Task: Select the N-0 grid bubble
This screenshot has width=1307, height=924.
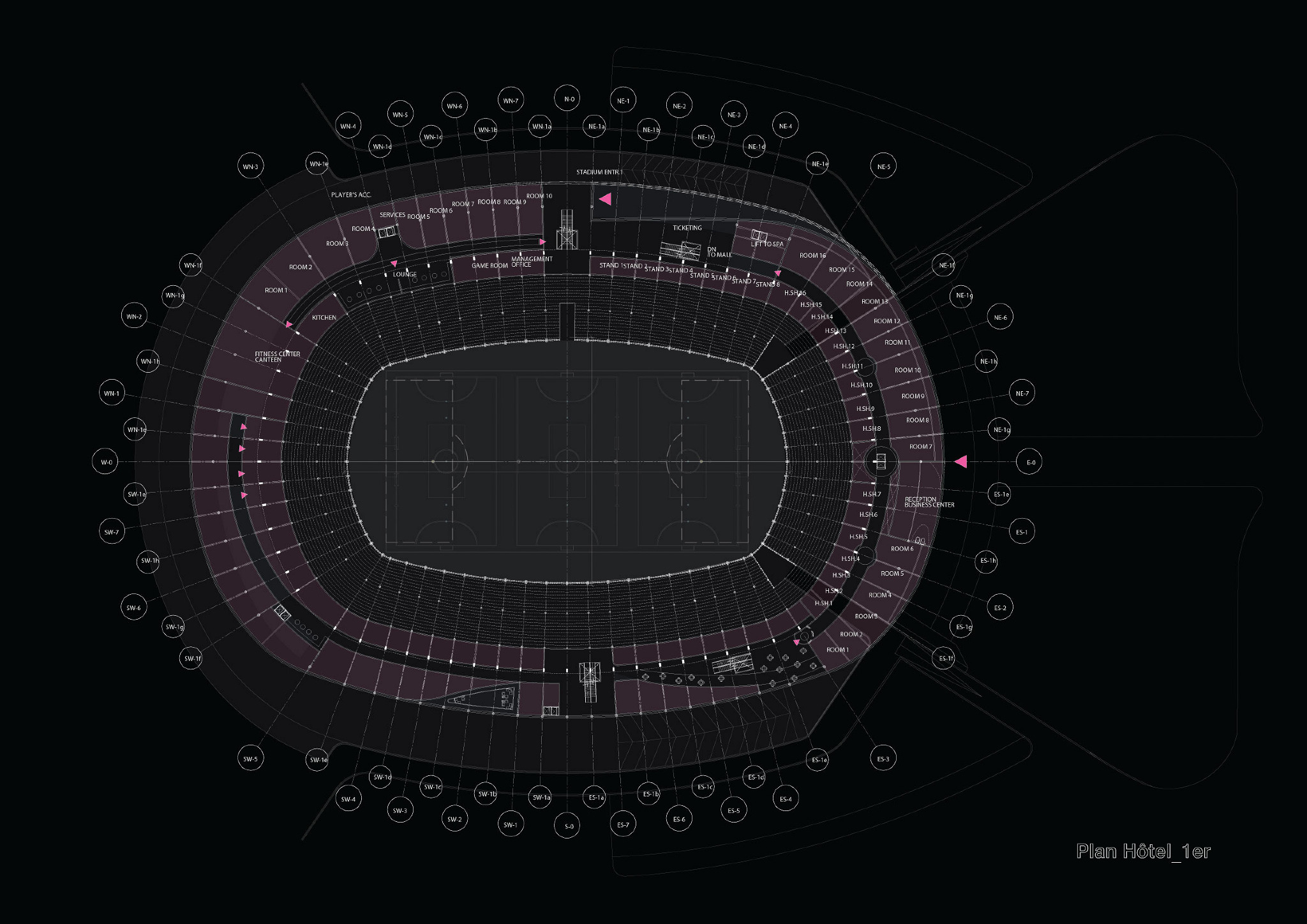Action: coord(568,99)
